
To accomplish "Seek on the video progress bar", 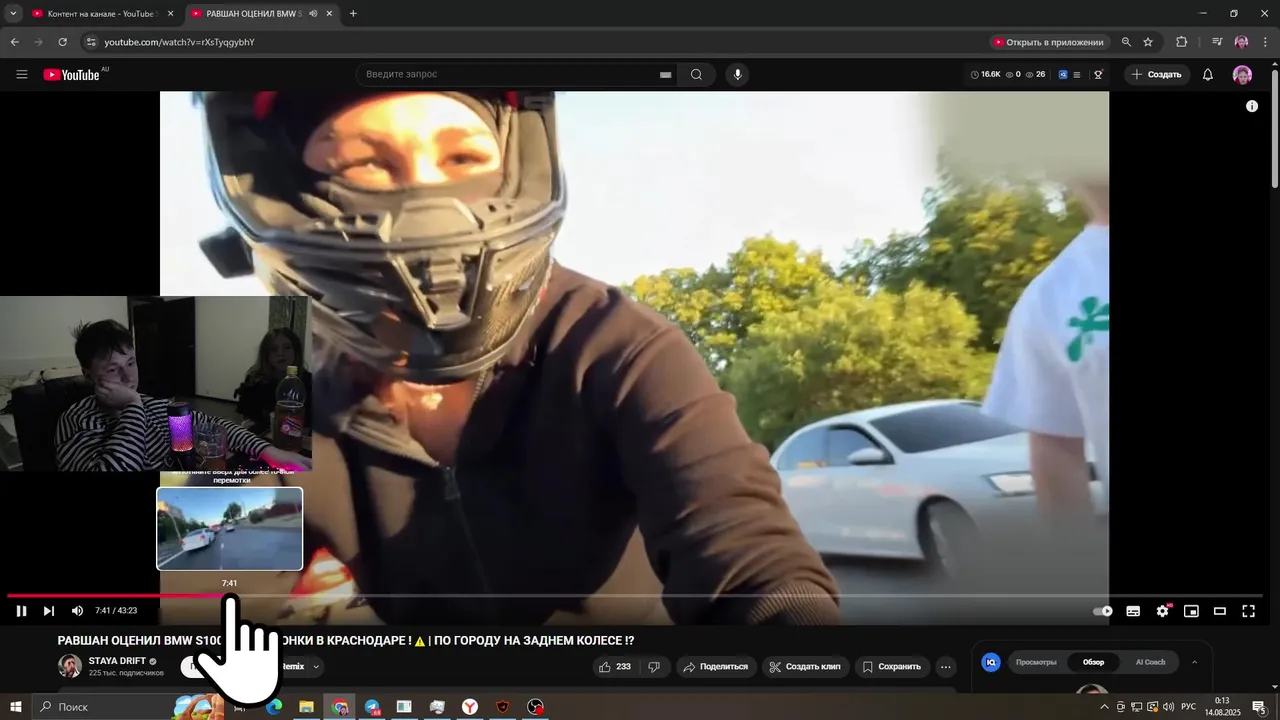I will pos(634,596).
